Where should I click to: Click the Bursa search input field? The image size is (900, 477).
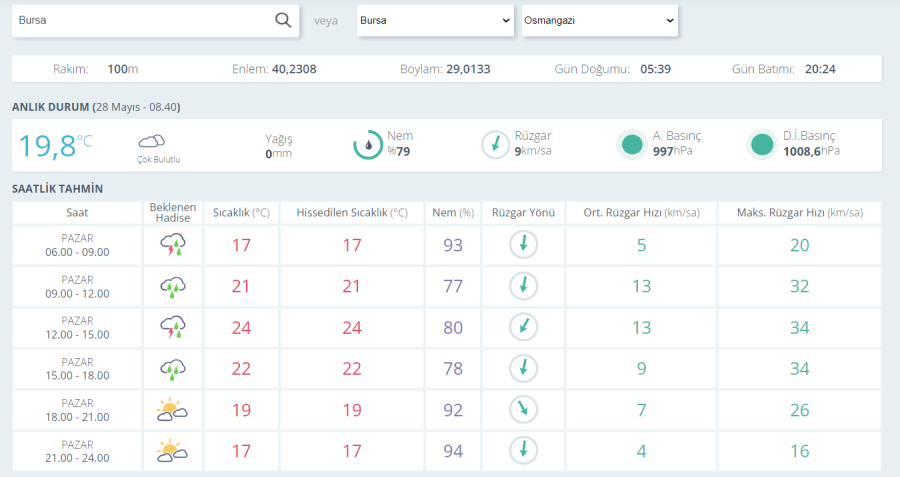pos(140,20)
